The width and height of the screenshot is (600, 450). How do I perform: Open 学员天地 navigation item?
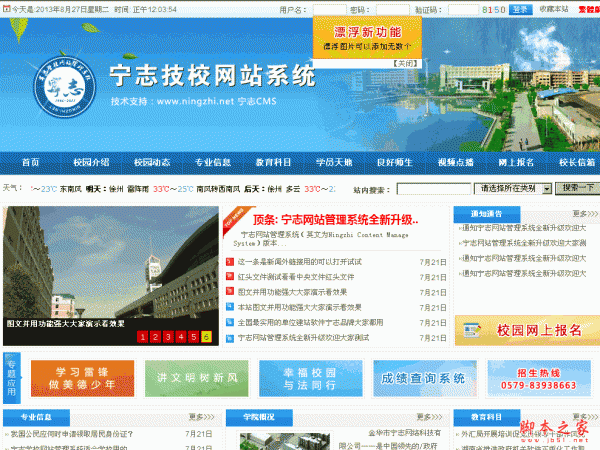[334, 162]
